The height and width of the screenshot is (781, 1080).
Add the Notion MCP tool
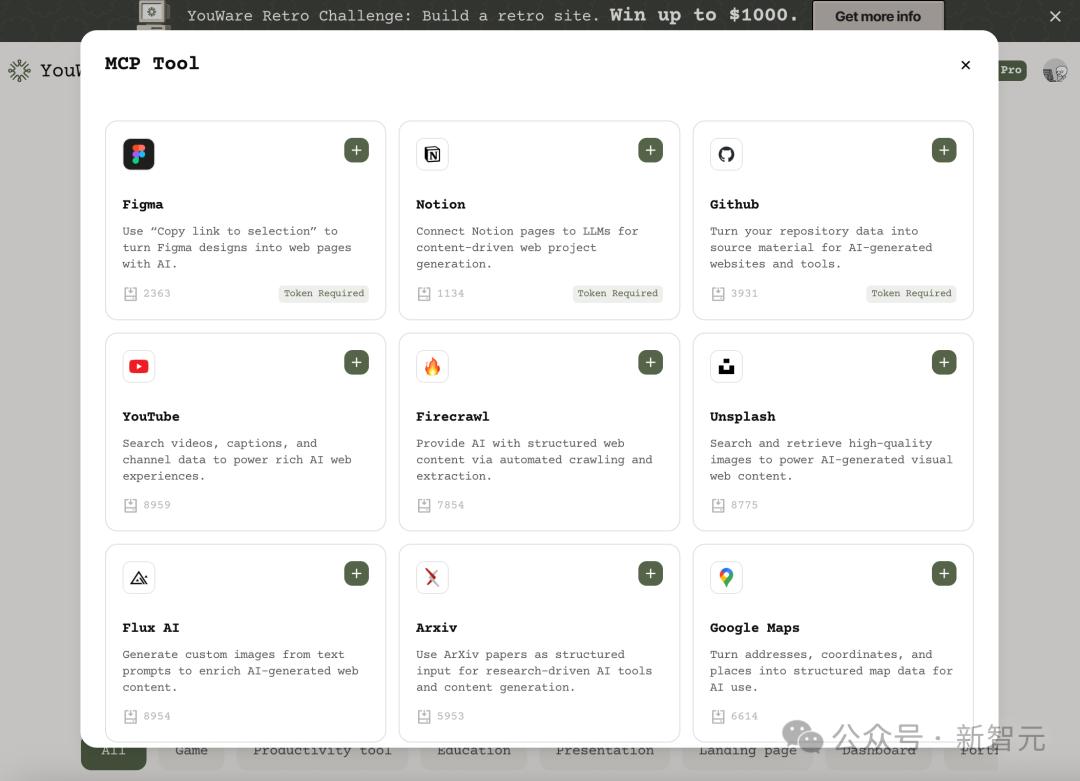tap(650, 150)
